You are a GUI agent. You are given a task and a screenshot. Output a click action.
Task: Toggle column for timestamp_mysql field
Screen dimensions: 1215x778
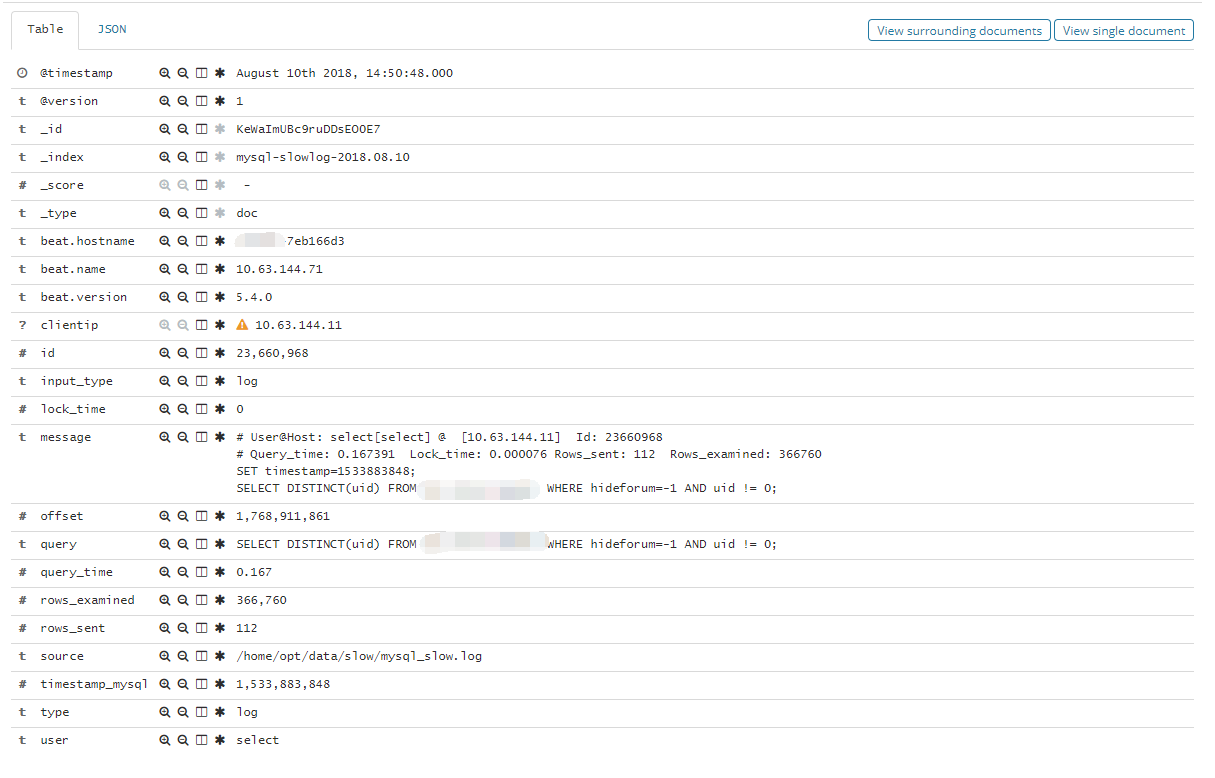click(x=201, y=684)
